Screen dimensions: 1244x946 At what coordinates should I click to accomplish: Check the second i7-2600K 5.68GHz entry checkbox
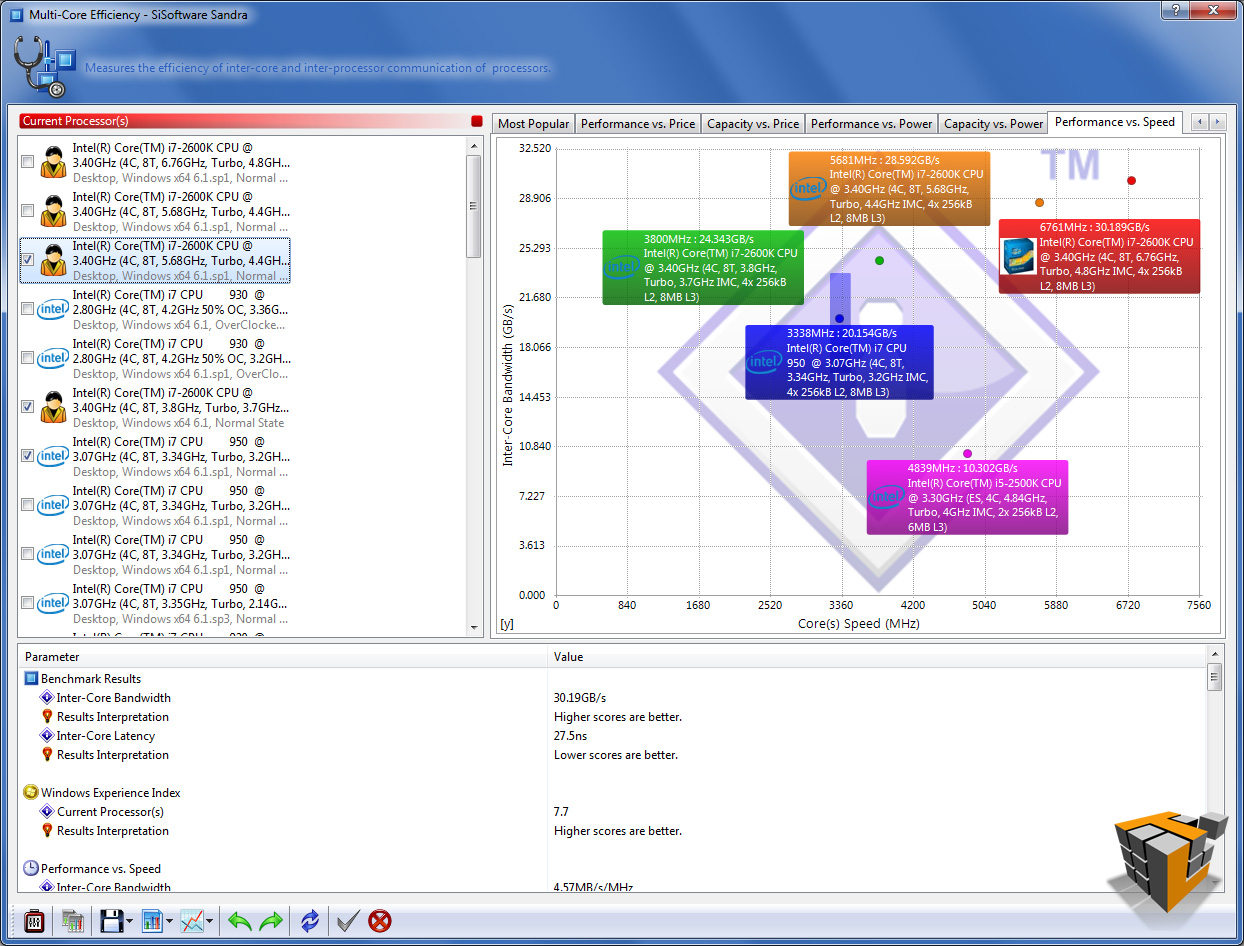(x=28, y=211)
